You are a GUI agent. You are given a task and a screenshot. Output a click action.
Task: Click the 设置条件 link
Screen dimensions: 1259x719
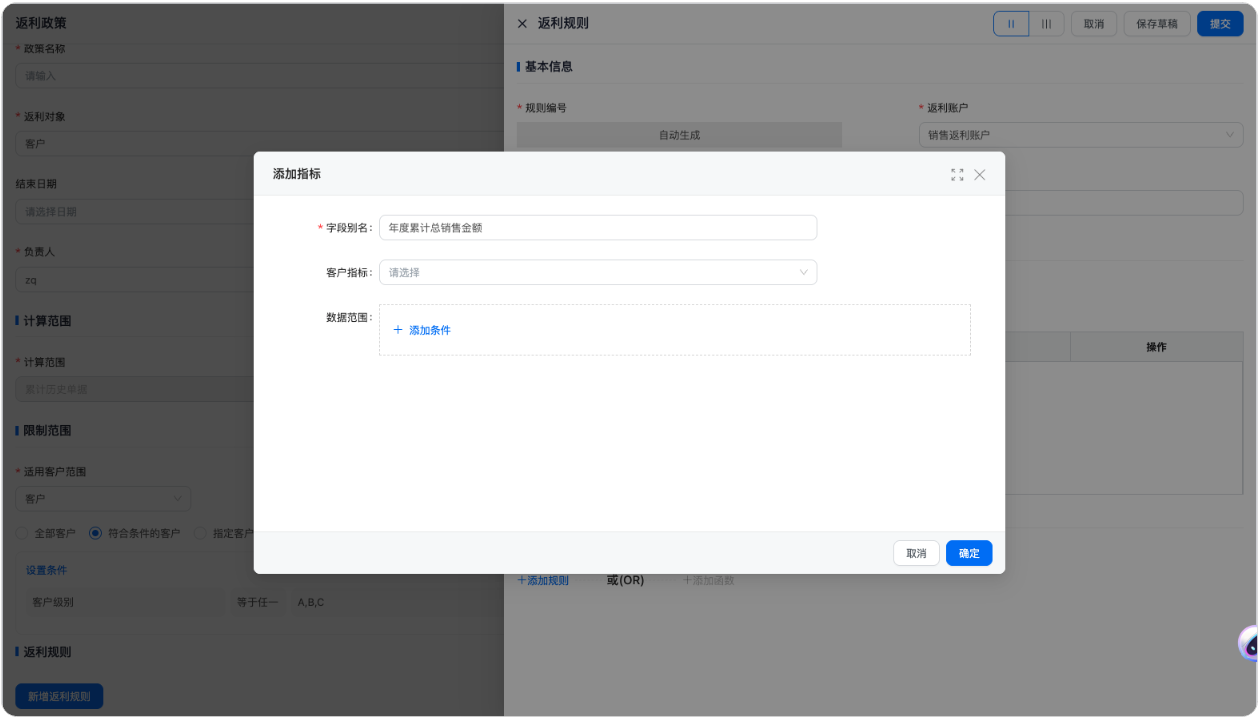point(46,570)
